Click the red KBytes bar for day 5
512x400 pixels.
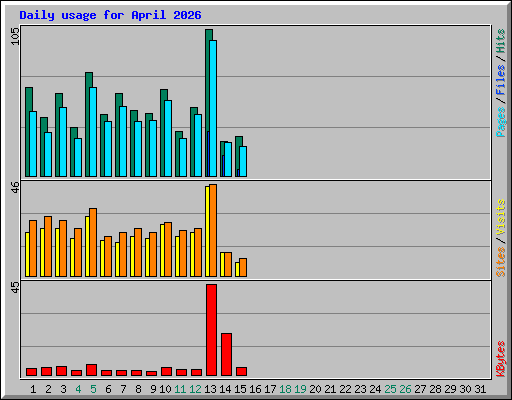coord(91,370)
